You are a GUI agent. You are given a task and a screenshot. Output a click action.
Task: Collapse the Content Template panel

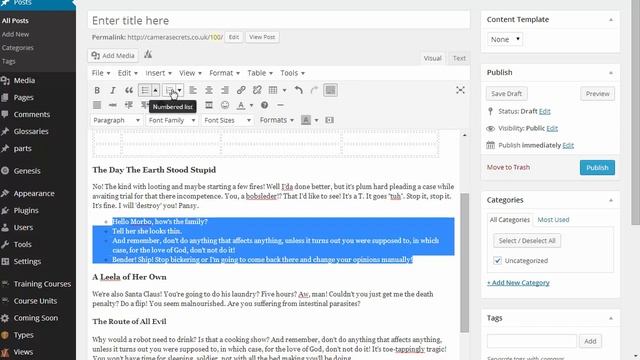[611, 20]
